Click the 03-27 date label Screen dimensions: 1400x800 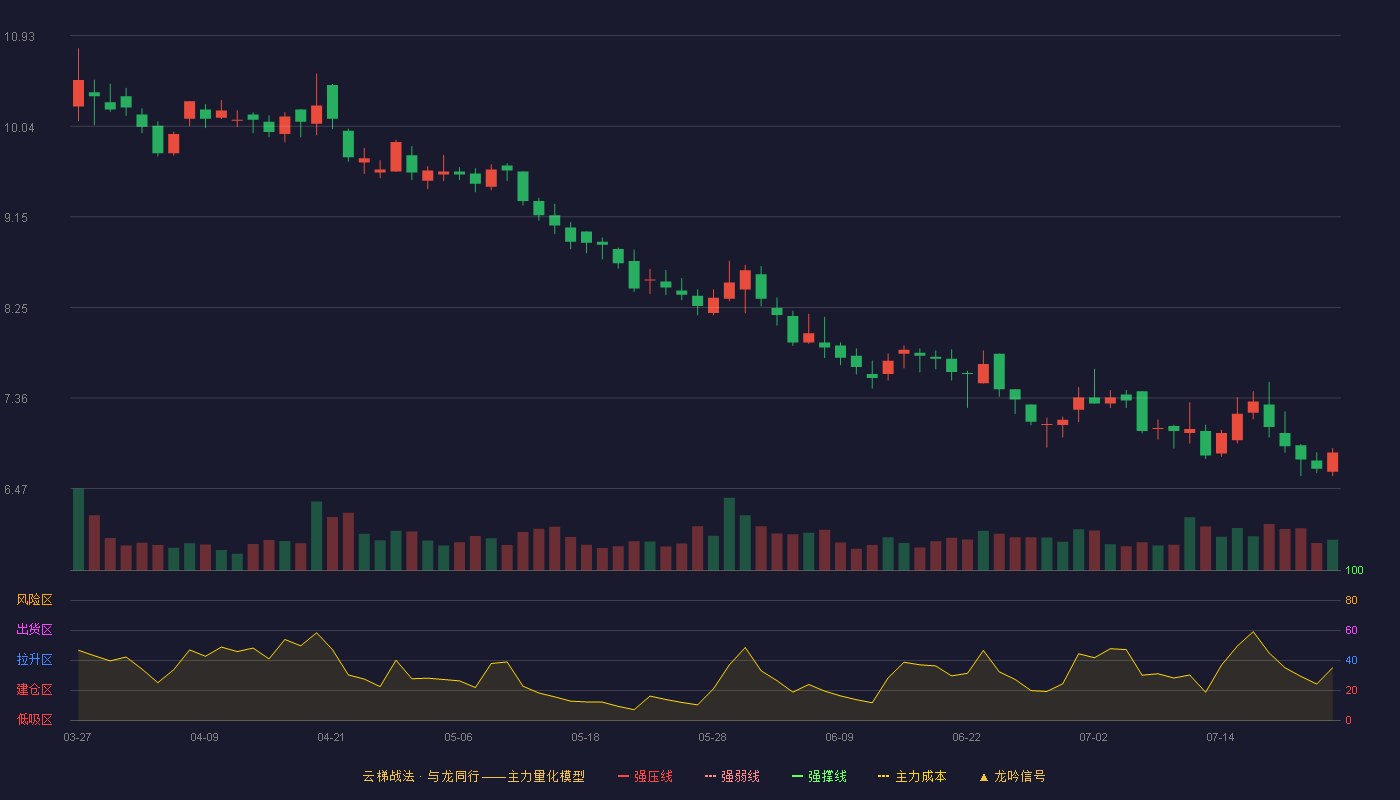point(77,737)
